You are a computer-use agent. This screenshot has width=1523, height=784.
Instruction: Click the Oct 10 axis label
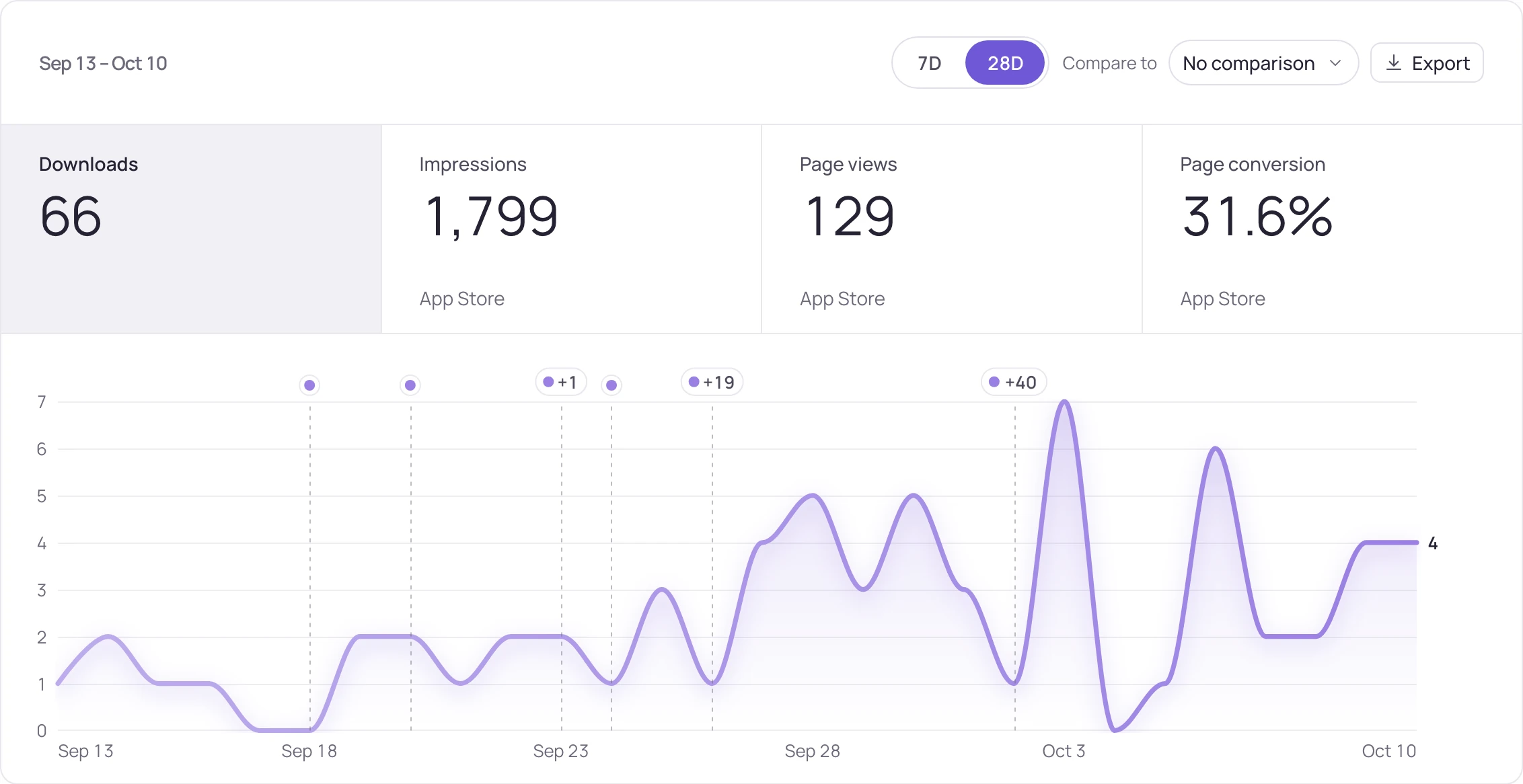pos(1389,751)
